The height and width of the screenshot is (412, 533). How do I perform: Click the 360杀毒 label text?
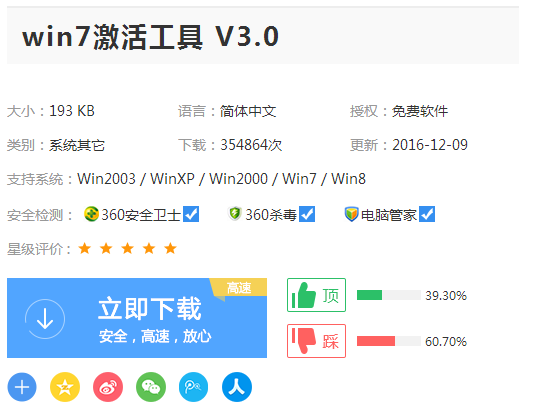coord(271,215)
